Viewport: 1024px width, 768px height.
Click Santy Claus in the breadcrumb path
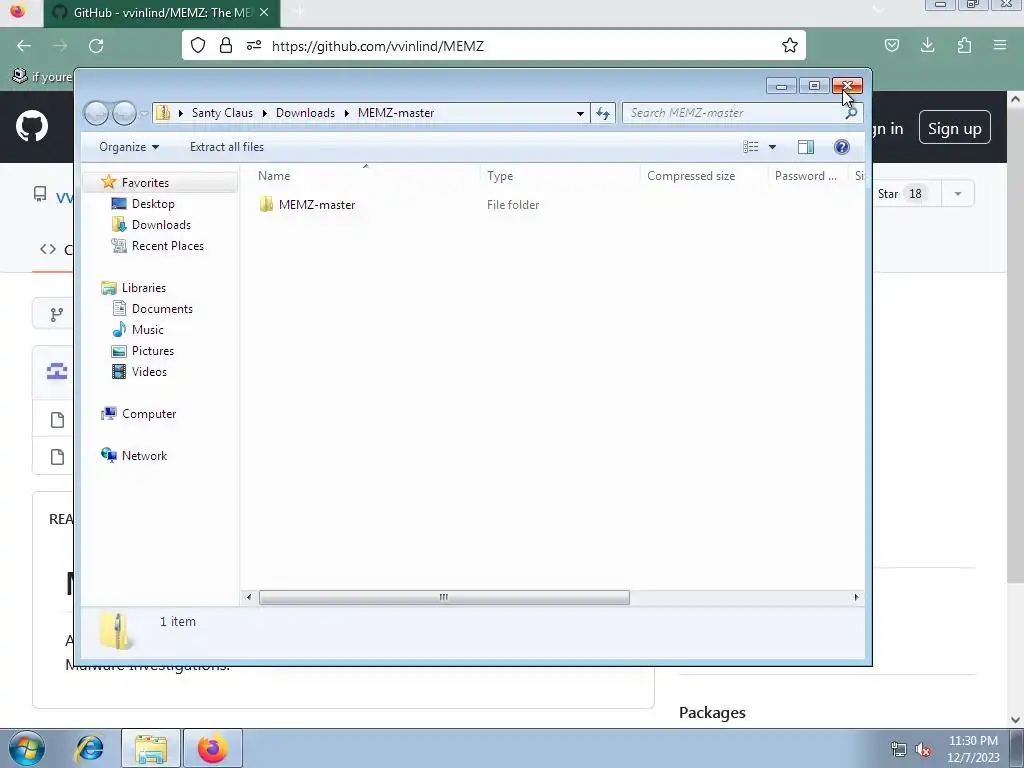click(x=222, y=113)
